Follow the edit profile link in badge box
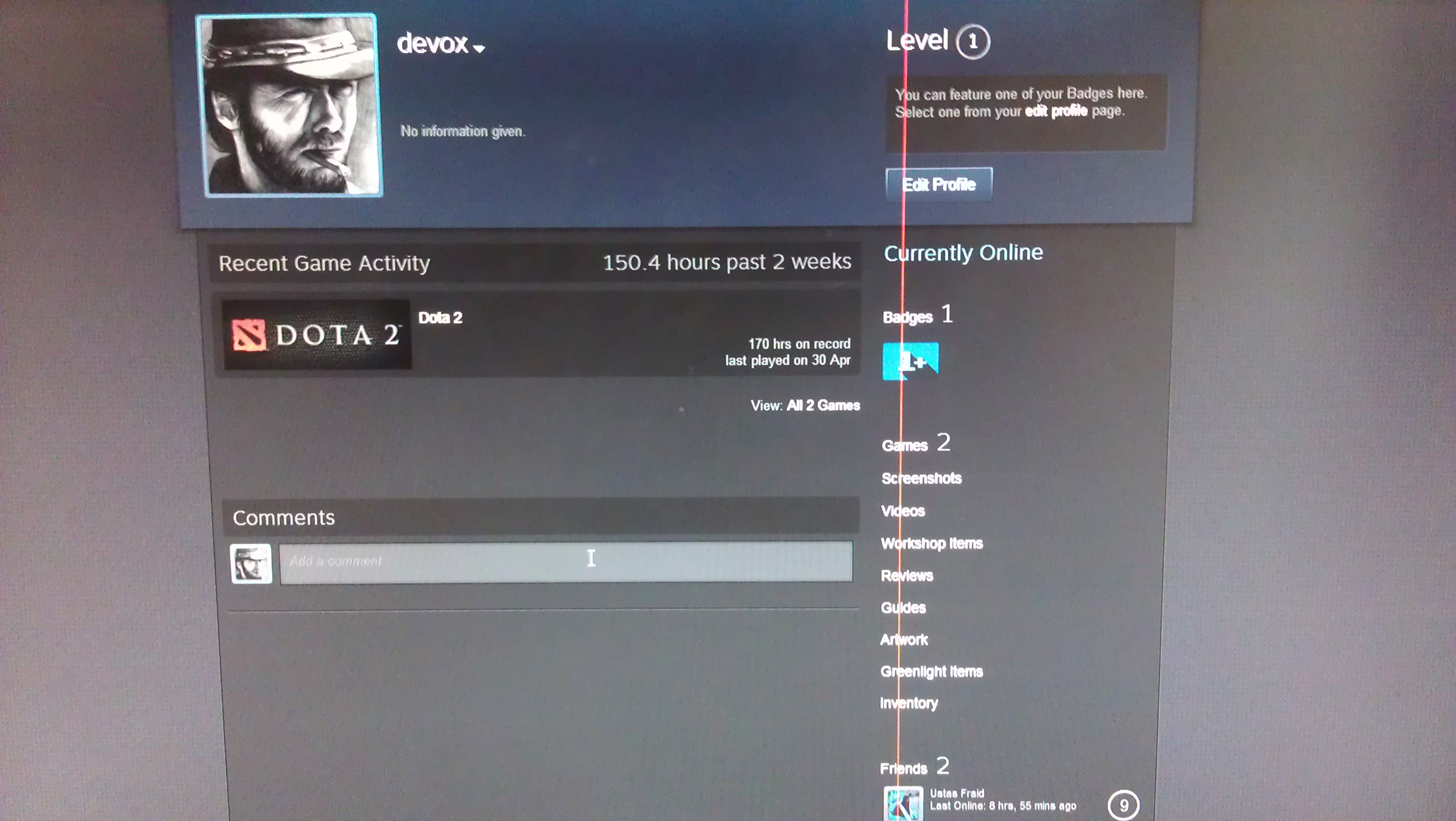Image resolution: width=1456 pixels, height=821 pixels. coord(1056,111)
